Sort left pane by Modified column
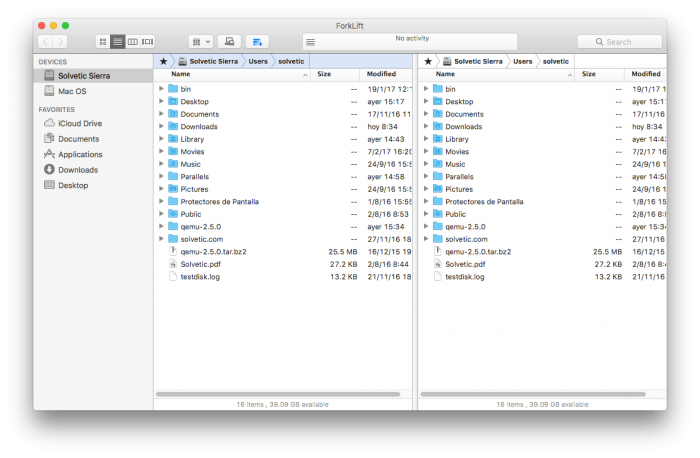Image resolution: width=700 pixels, height=458 pixels. [386, 74]
